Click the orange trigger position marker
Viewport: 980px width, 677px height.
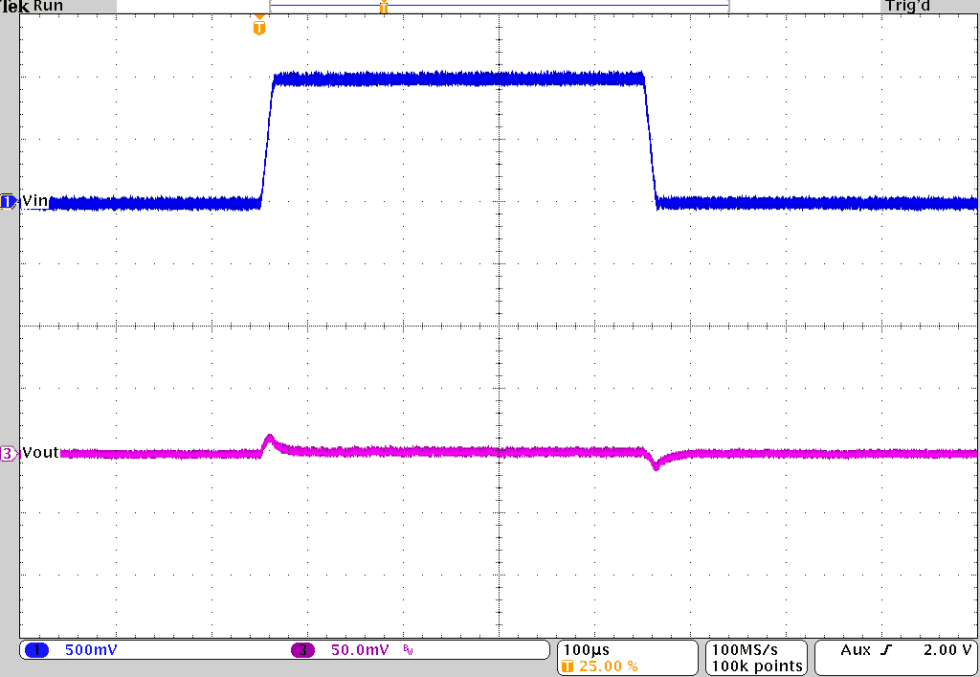(x=260, y=25)
